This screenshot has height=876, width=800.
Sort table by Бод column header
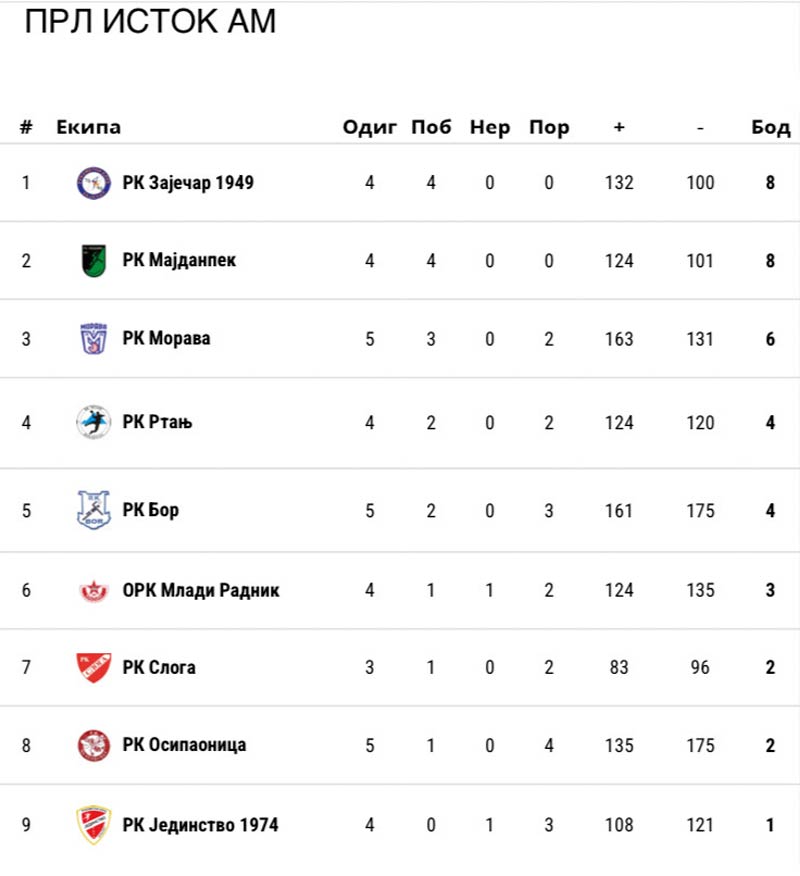coord(770,127)
